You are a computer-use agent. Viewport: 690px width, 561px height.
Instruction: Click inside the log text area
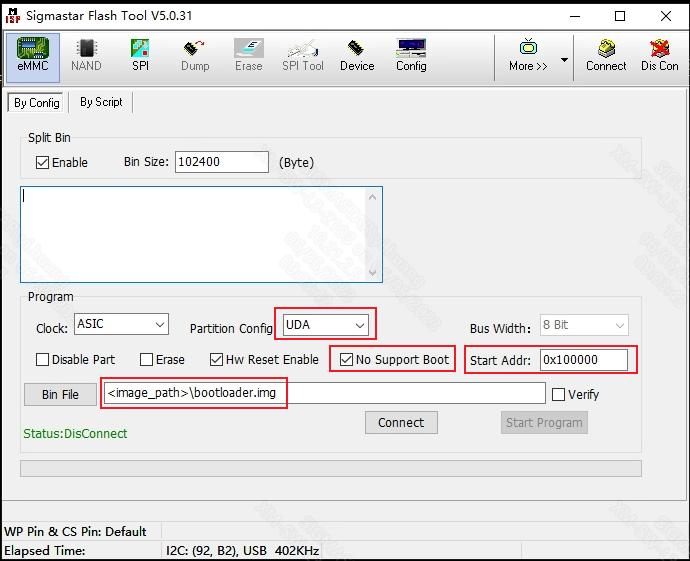coord(193,234)
